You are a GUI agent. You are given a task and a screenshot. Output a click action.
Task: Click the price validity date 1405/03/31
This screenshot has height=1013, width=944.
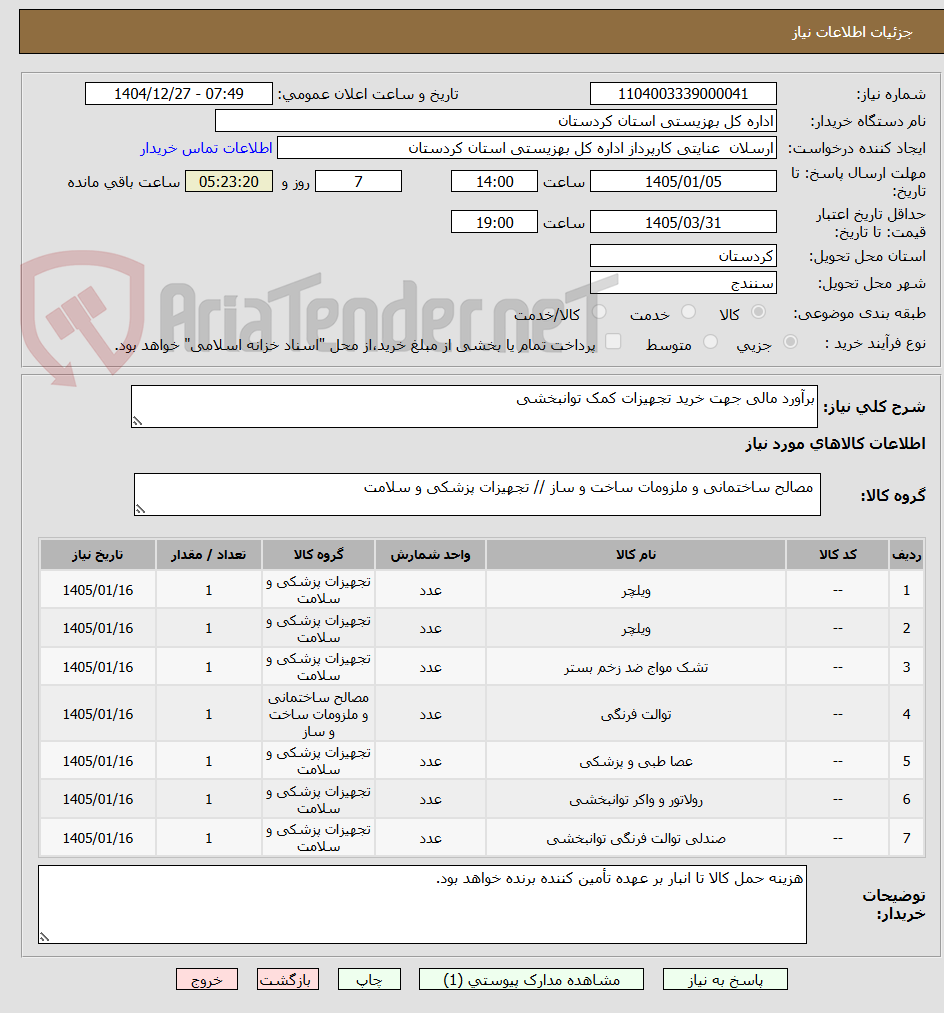pyautogui.click(x=683, y=222)
